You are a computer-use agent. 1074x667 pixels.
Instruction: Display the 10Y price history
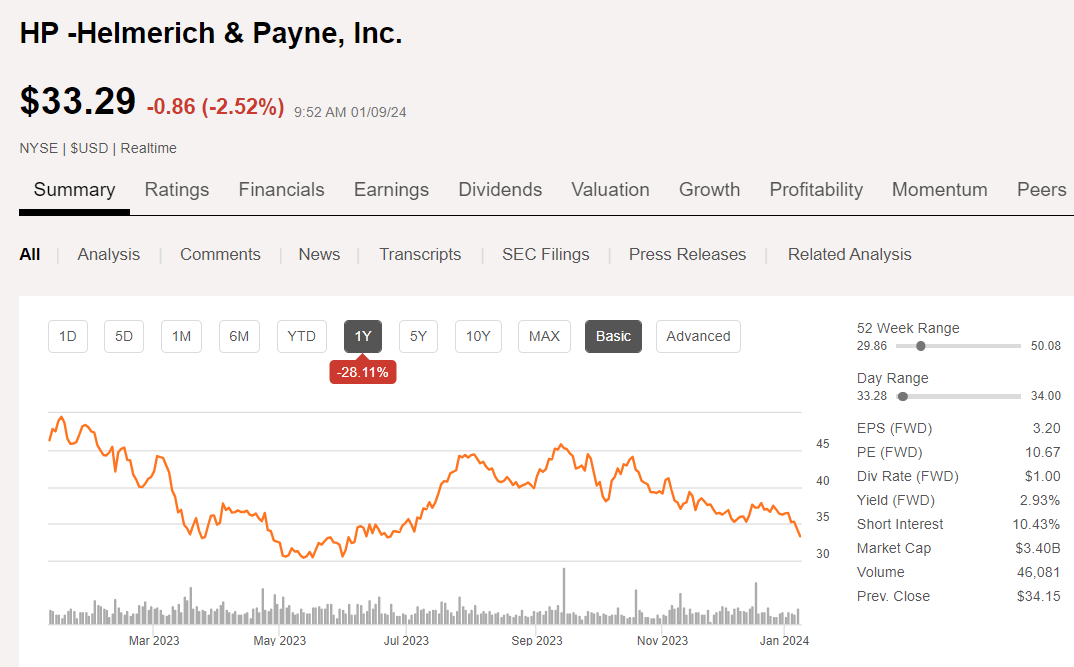478,336
